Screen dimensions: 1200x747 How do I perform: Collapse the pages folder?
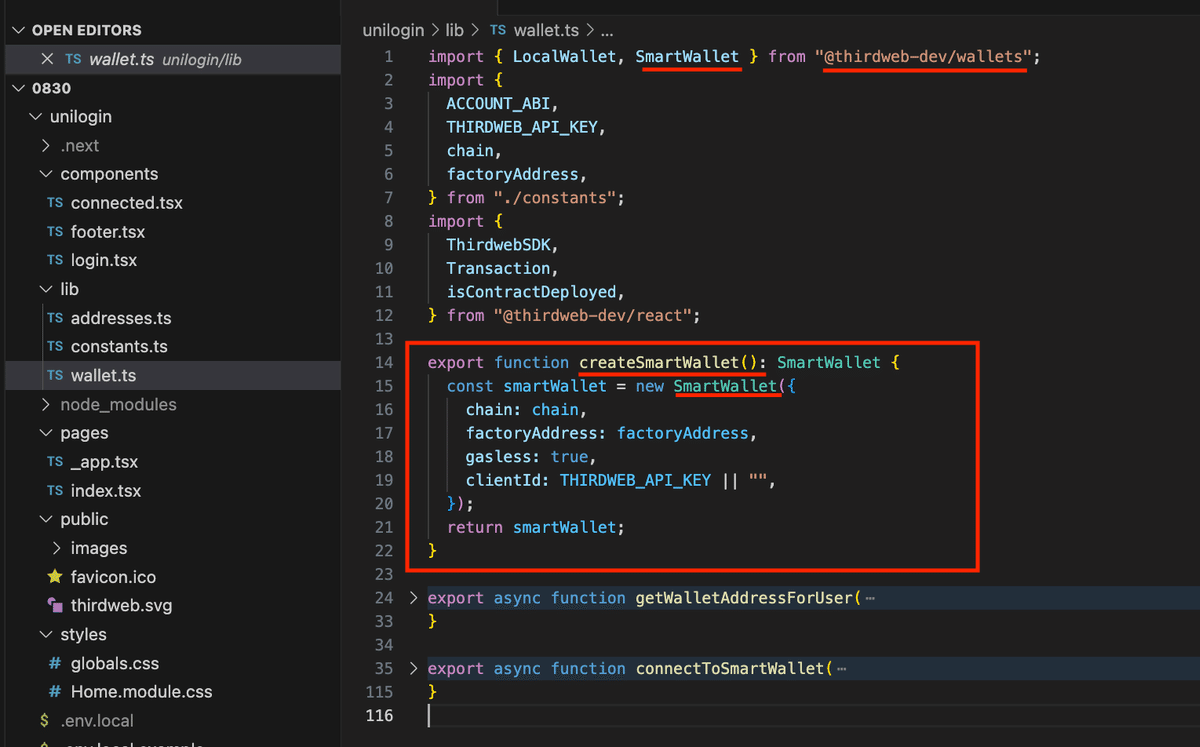click(47, 433)
